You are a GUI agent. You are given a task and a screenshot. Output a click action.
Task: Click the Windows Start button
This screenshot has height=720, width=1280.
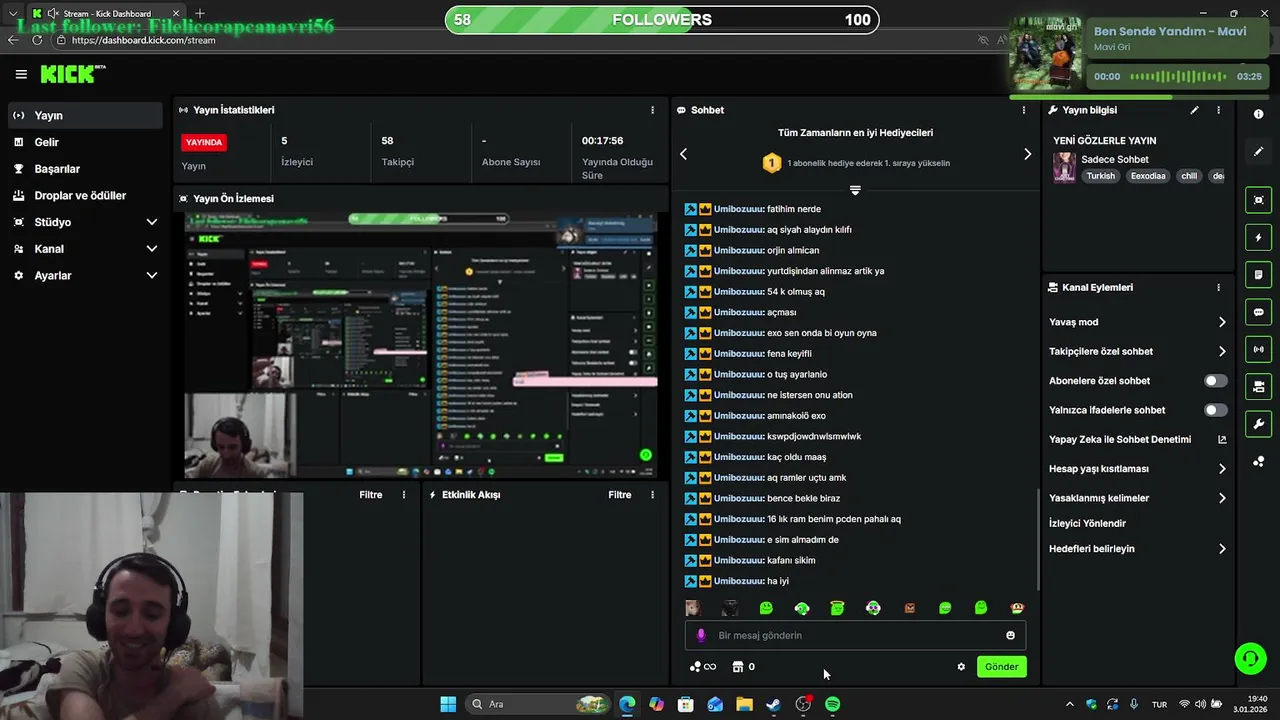(x=448, y=704)
